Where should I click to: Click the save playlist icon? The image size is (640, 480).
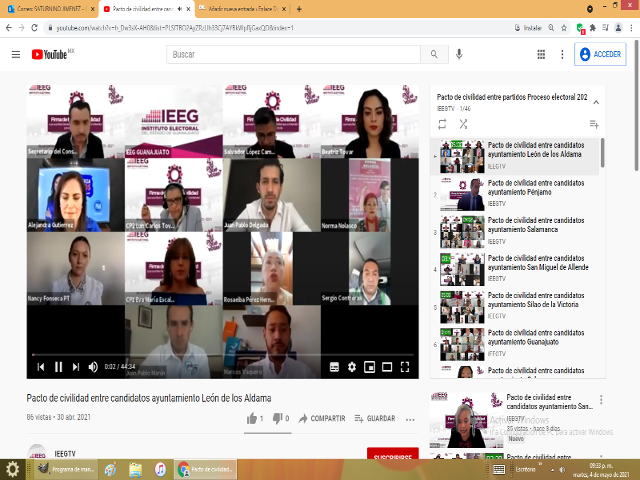594,124
